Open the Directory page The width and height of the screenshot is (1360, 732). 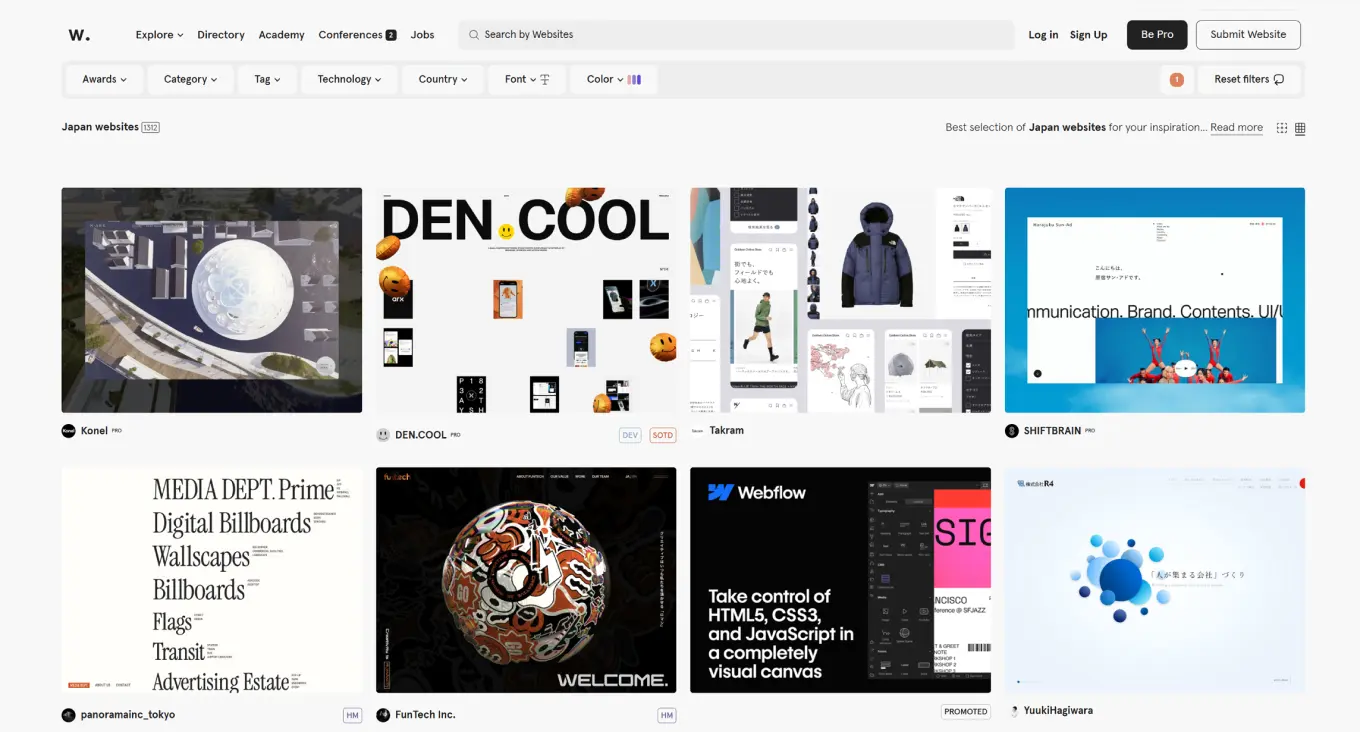(221, 35)
